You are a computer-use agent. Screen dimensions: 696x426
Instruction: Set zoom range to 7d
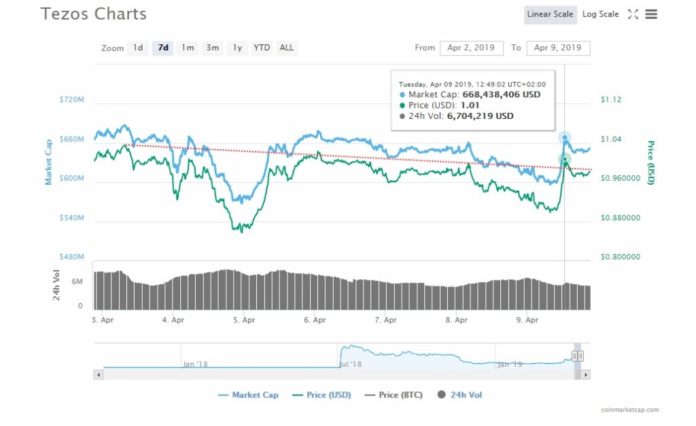pos(163,47)
